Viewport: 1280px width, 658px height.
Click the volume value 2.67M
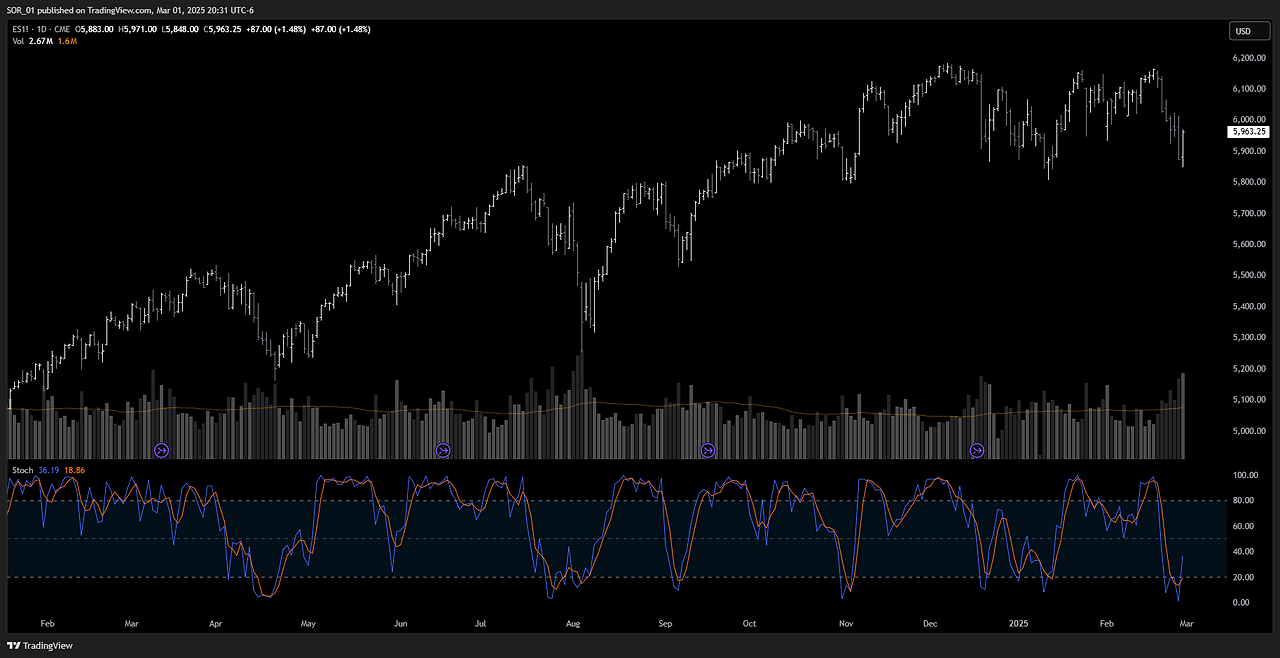coord(40,40)
